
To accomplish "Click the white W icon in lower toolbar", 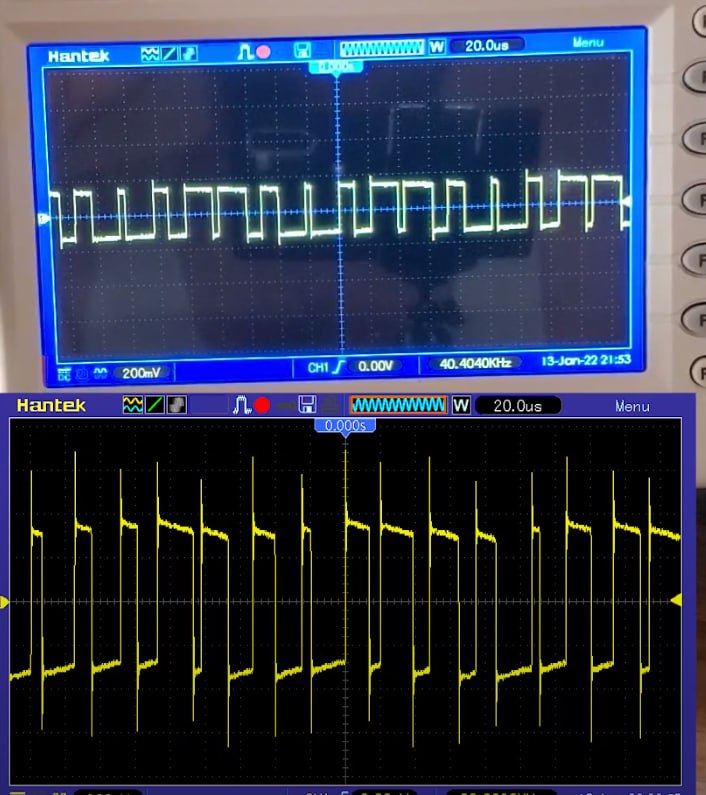I will click(x=461, y=405).
